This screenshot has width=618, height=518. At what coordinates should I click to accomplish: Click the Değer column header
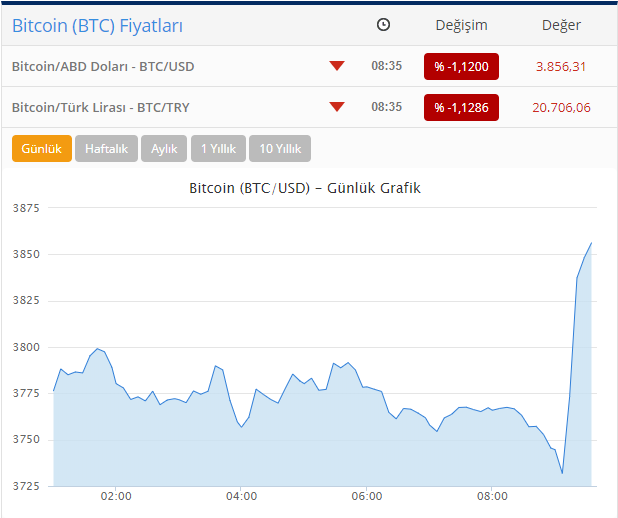point(561,25)
